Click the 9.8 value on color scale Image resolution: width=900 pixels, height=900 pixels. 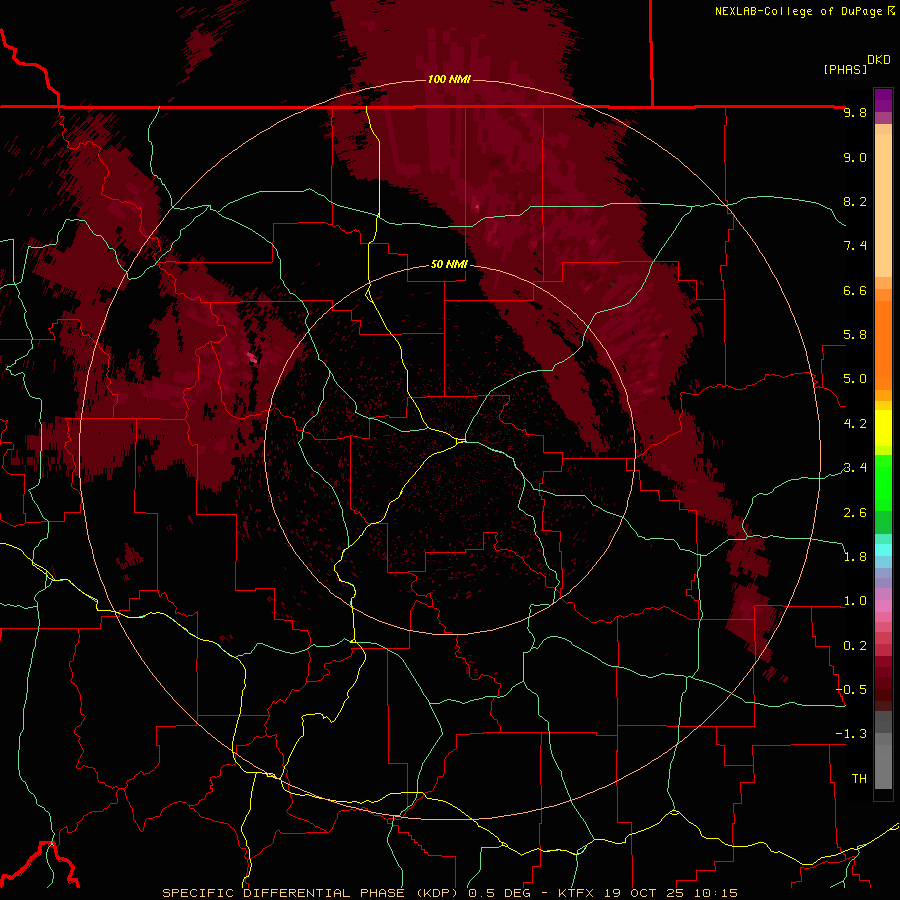855,112
